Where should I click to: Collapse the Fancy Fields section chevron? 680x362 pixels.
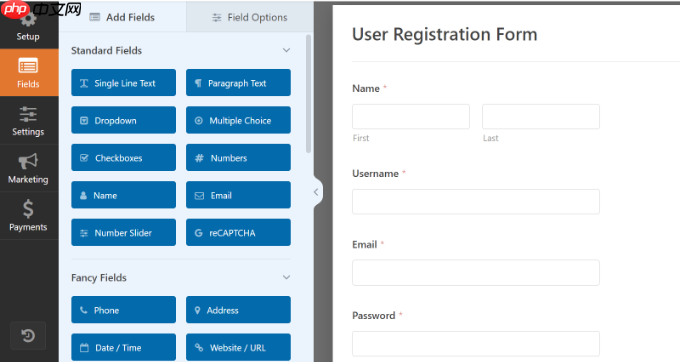point(286,277)
